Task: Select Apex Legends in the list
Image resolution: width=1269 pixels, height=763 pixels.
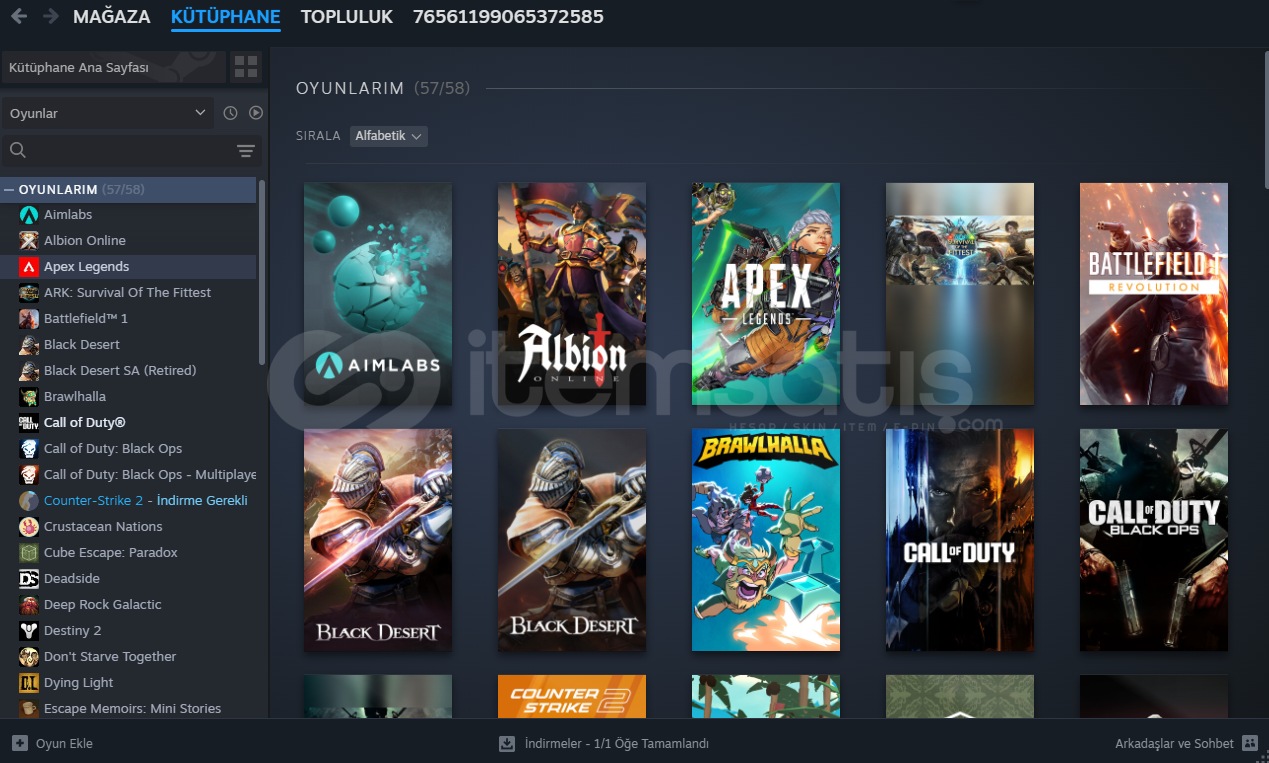Action: 129,267
